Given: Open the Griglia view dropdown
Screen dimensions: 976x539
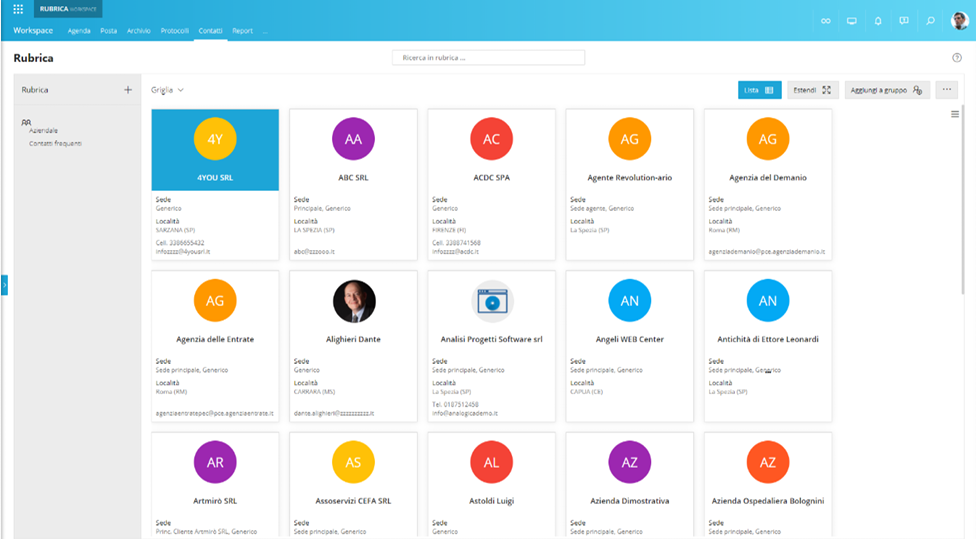Looking at the screenshot, I should pos(167,90).
